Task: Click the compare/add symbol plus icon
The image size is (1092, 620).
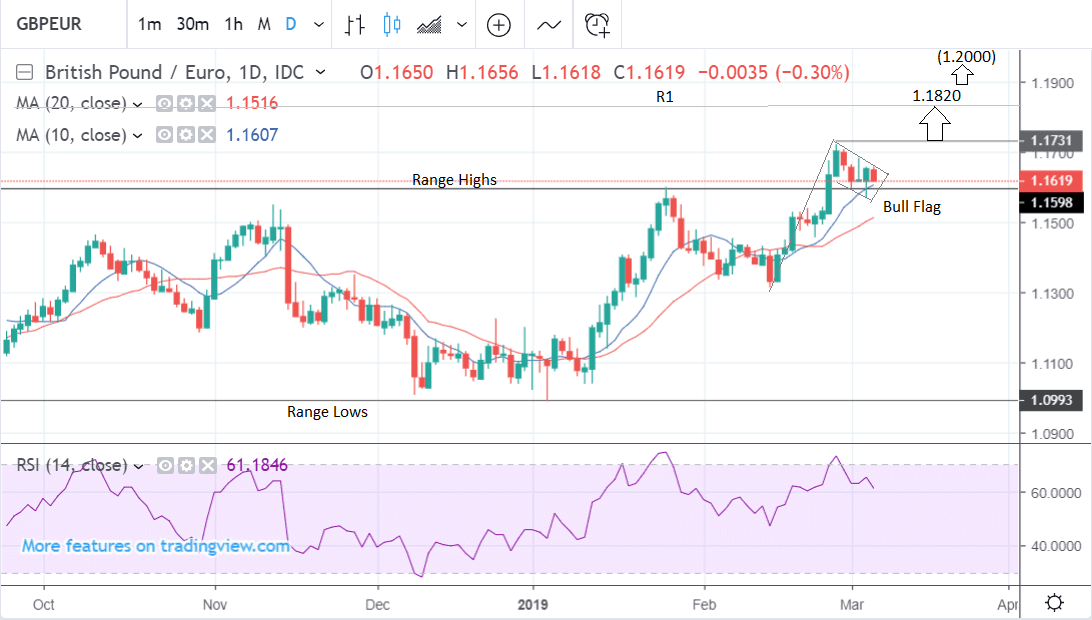Action: click(x=498, y=25)
